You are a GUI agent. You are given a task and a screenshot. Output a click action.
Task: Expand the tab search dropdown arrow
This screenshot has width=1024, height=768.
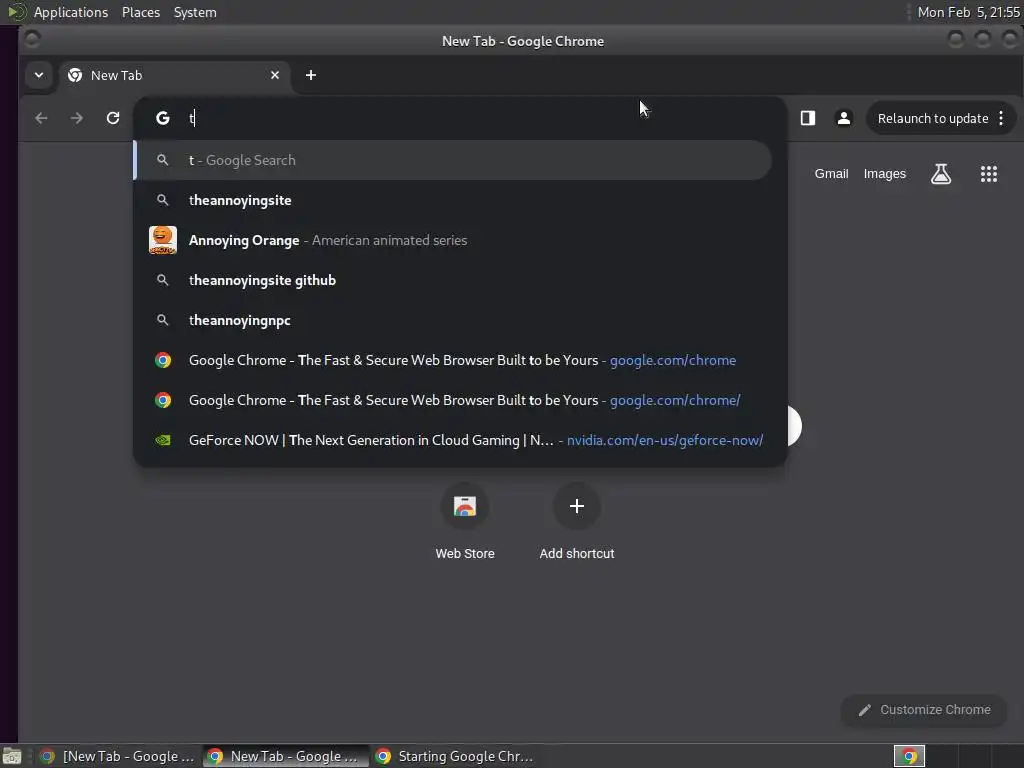point(39,75)
